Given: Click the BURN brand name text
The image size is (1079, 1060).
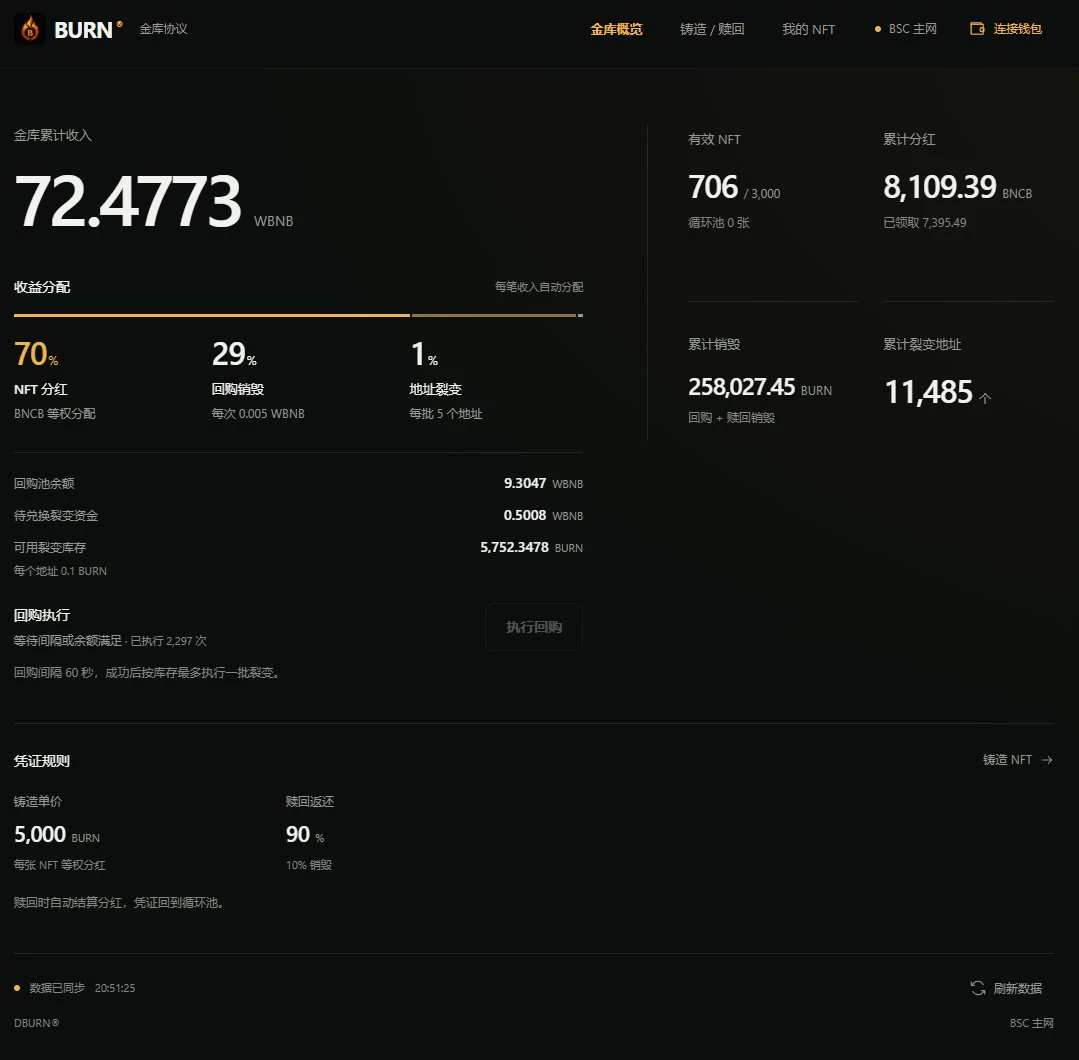Looking at the screenshot, I should [x=83, y=30].
